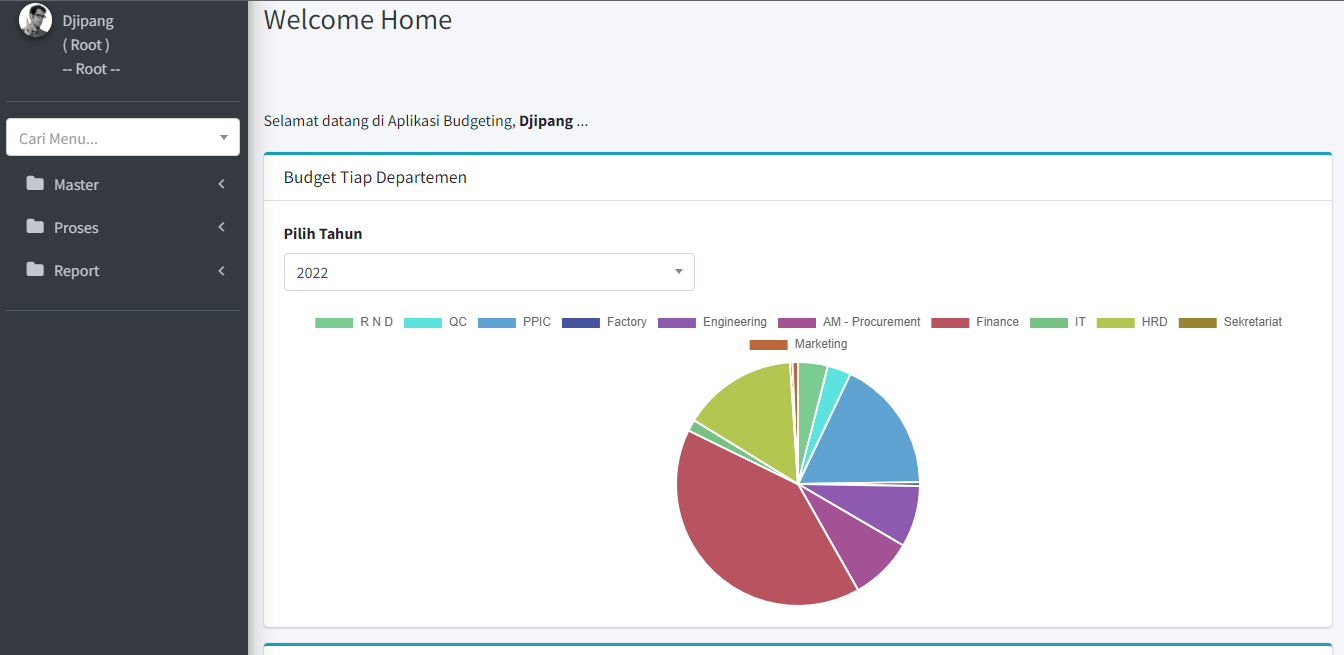Open the Pilih Tahun 2022 dropdown
The height and width of the screenshot is (655, 1344).
tap(489, 272)
